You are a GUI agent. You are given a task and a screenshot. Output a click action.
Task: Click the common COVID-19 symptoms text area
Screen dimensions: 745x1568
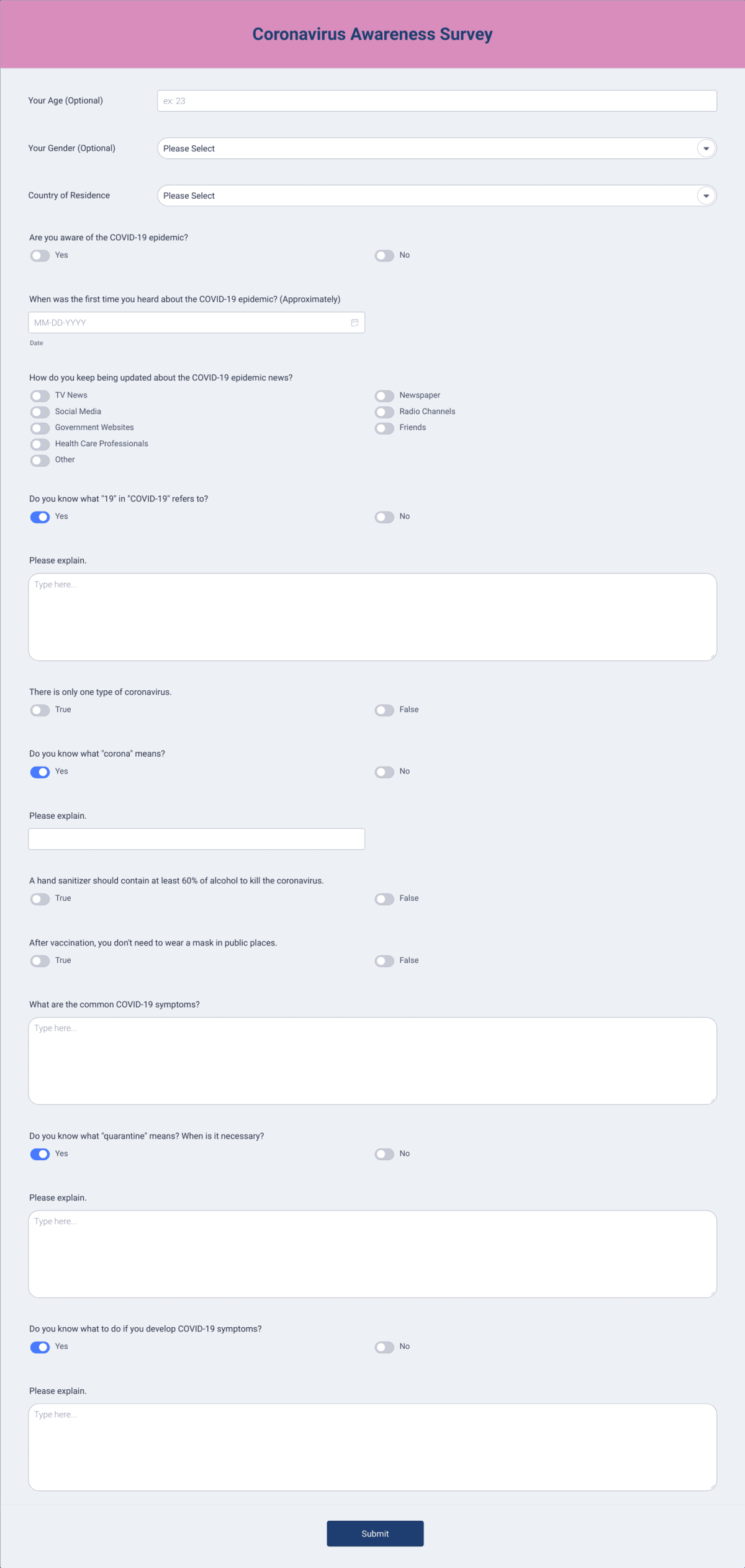tap(371, 1061)
